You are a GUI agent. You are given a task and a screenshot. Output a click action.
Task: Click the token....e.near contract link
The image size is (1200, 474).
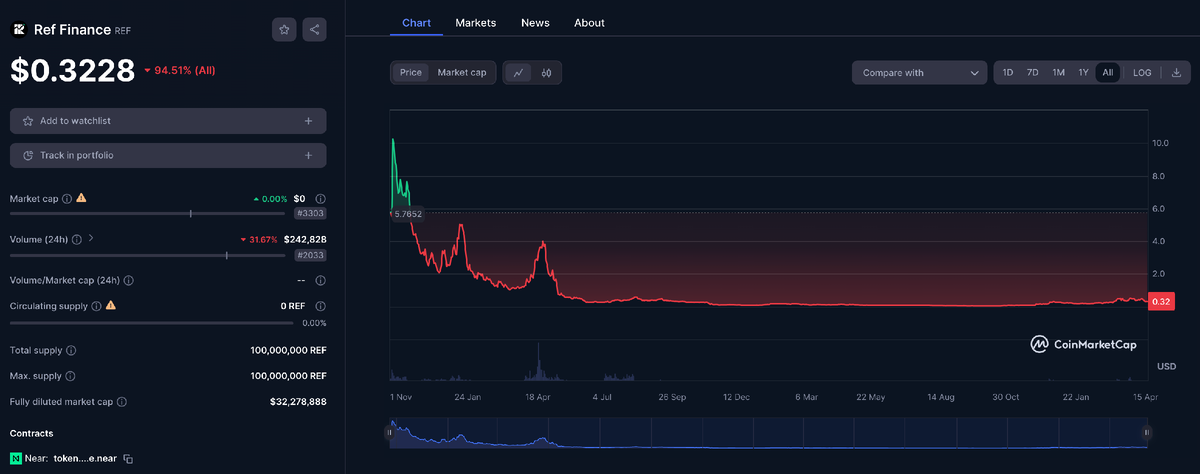tap(85, 459)
